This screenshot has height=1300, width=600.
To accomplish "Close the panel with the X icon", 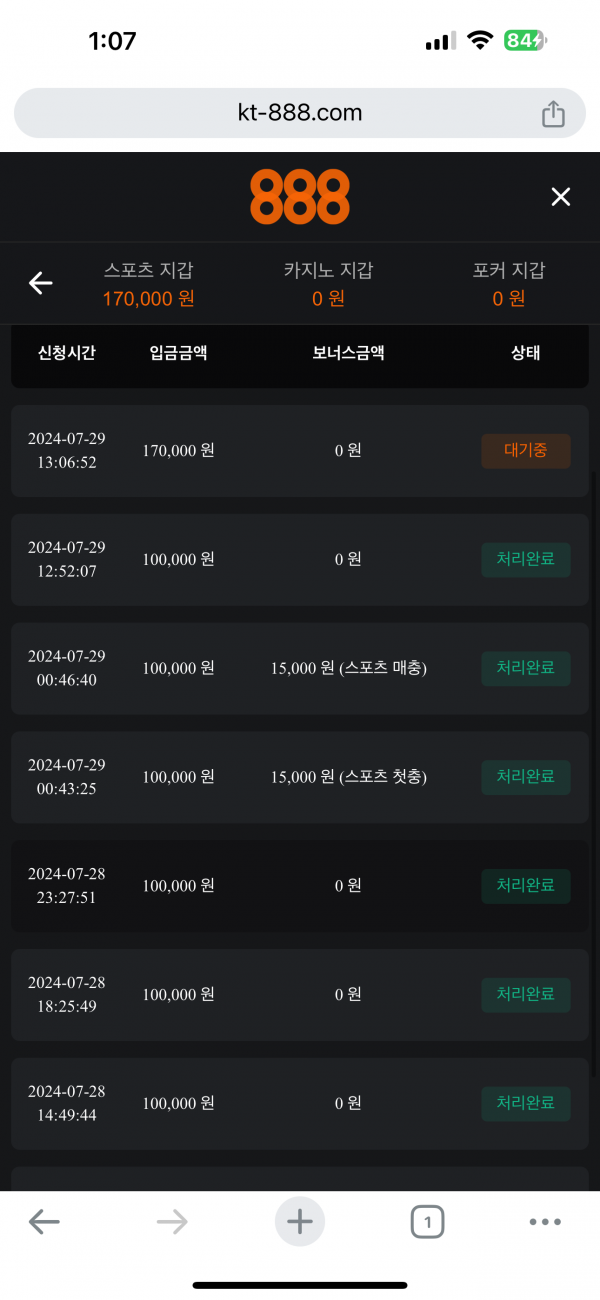I will coord(561,197).
